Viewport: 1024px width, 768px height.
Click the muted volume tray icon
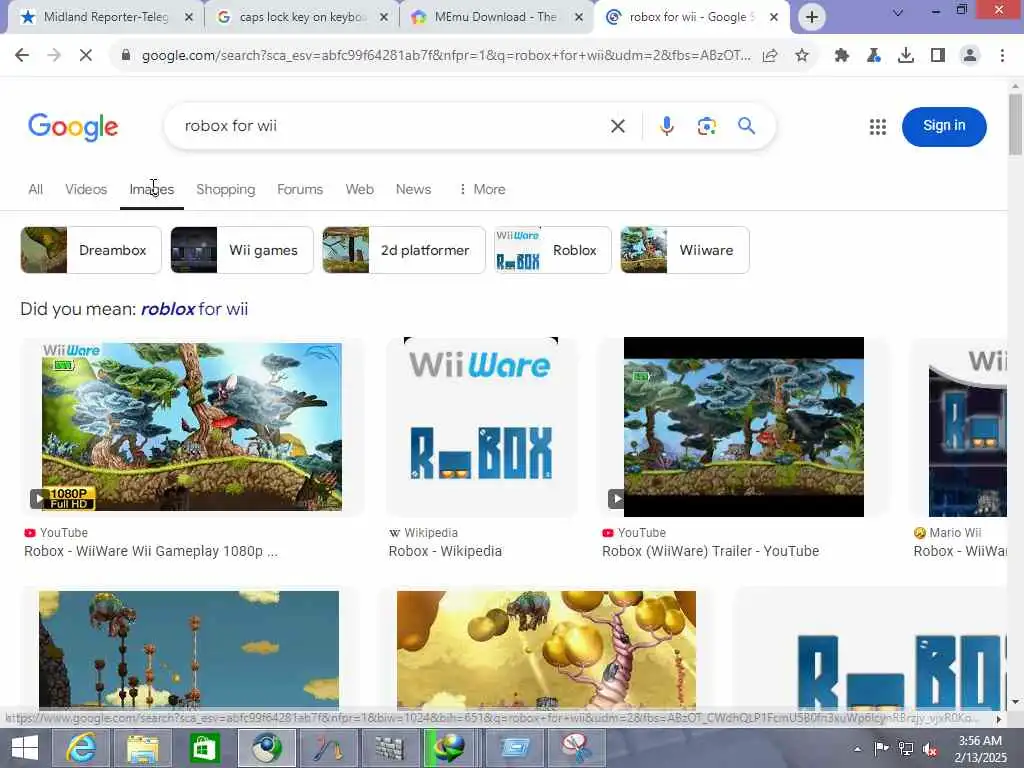point(930,749)
